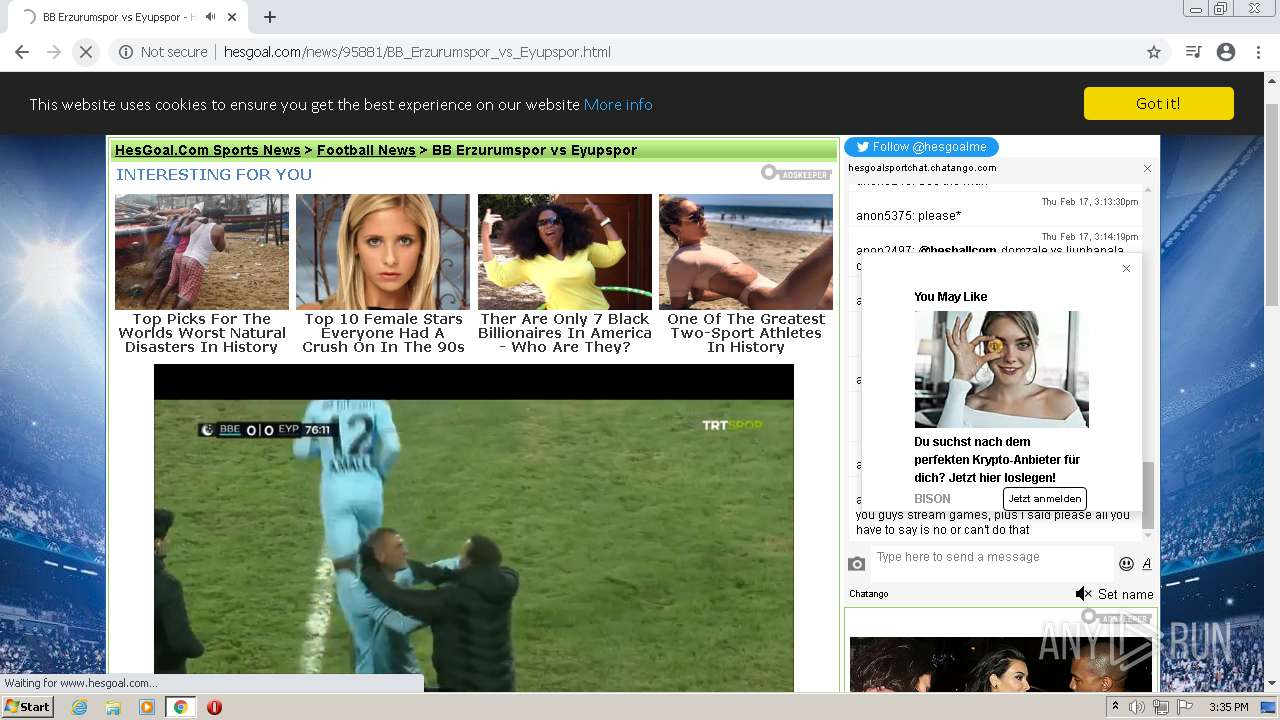Open the Action Center flag icon
This screenshot has height=720, width=1280.
tap(1184, 707)
